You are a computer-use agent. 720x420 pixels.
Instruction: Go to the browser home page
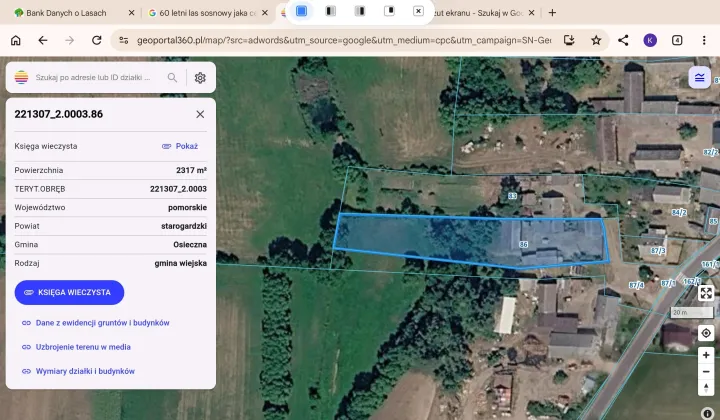(x=16, y=40)
